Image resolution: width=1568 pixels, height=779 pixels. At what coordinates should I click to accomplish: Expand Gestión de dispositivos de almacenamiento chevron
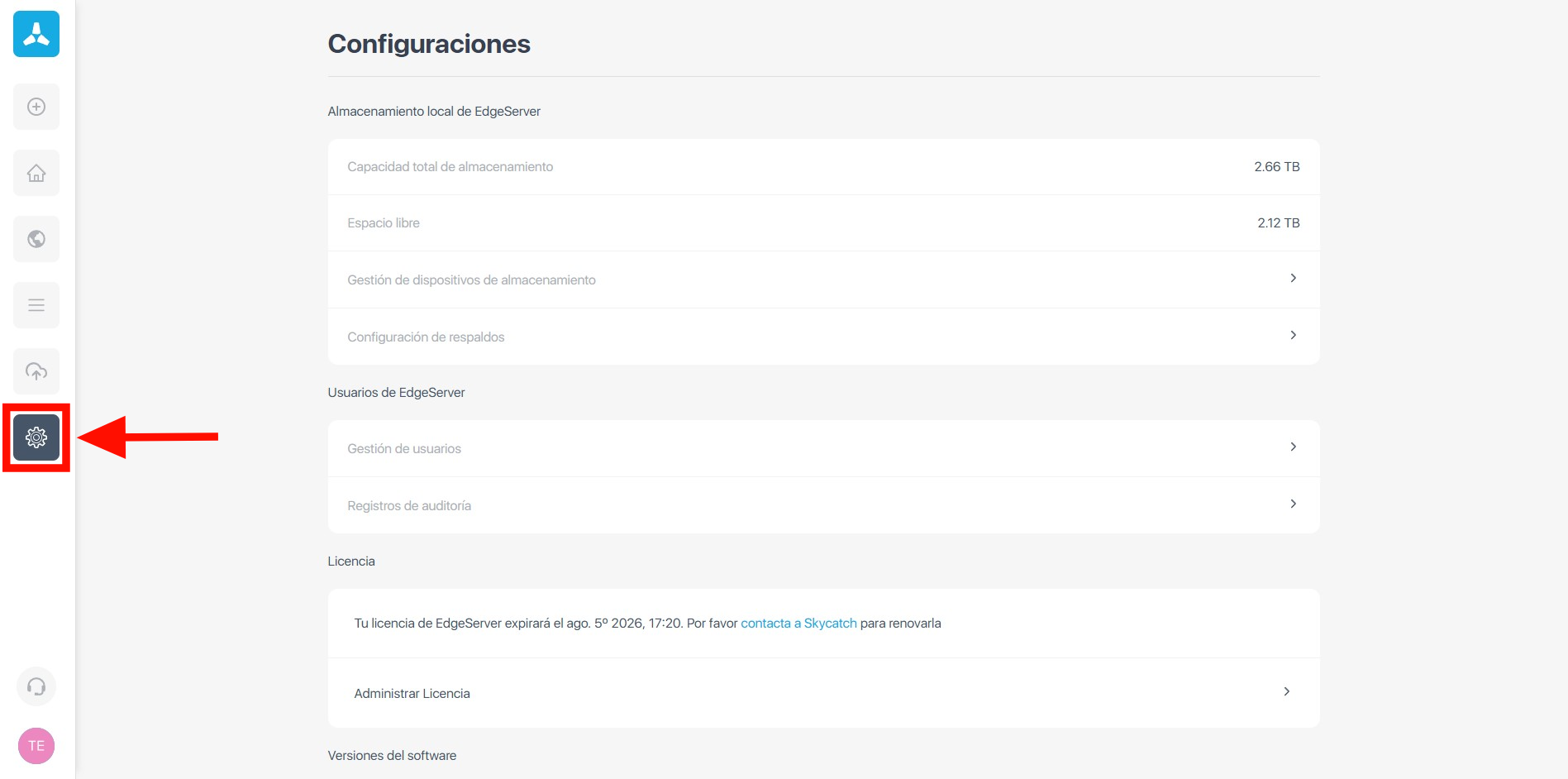point(1293,279)
